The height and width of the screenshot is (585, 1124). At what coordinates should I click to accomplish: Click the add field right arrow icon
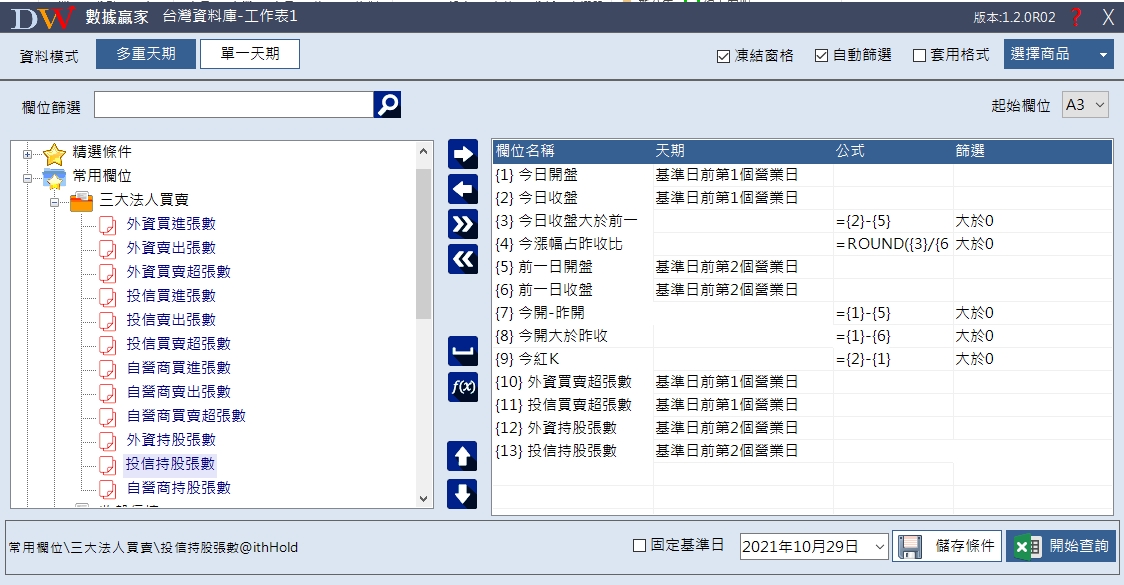[463, 154]
